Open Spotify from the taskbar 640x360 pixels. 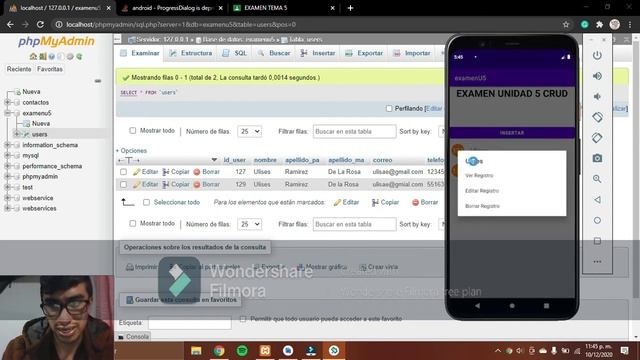[242, 351]
